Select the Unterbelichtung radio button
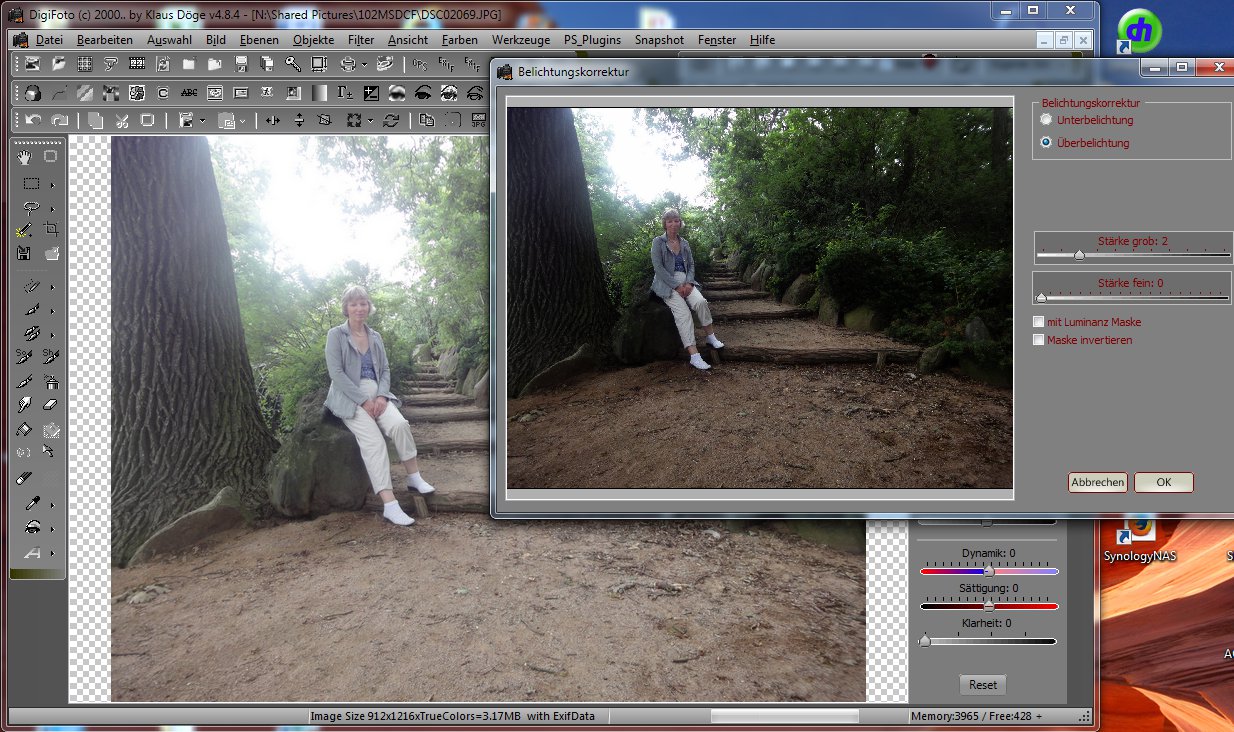Viewport: 1234px width, 732px height. (x=1046, y=120)
